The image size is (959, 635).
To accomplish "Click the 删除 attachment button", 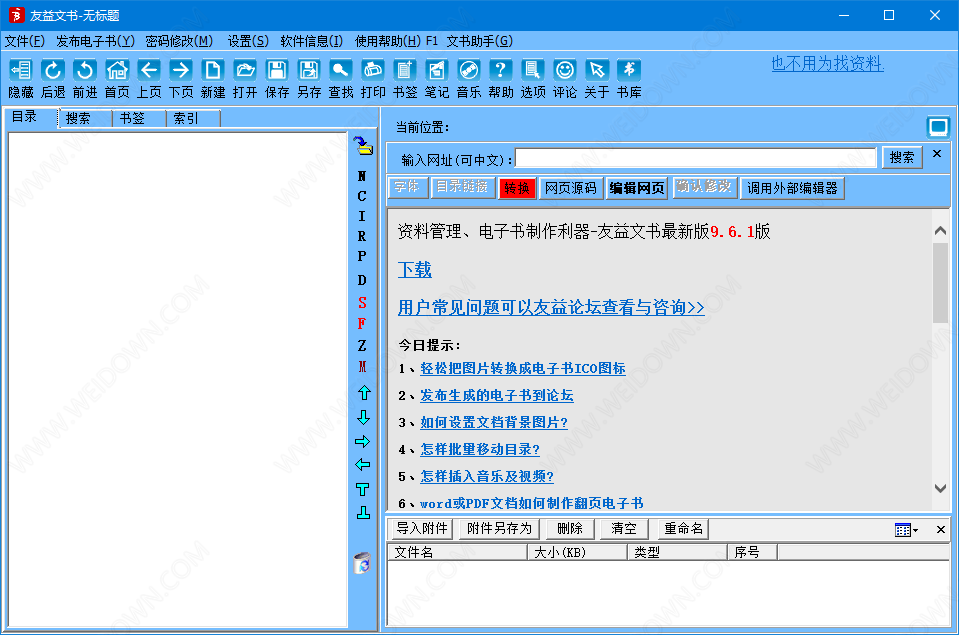I will pyautogui.click(x=570, y=529).
